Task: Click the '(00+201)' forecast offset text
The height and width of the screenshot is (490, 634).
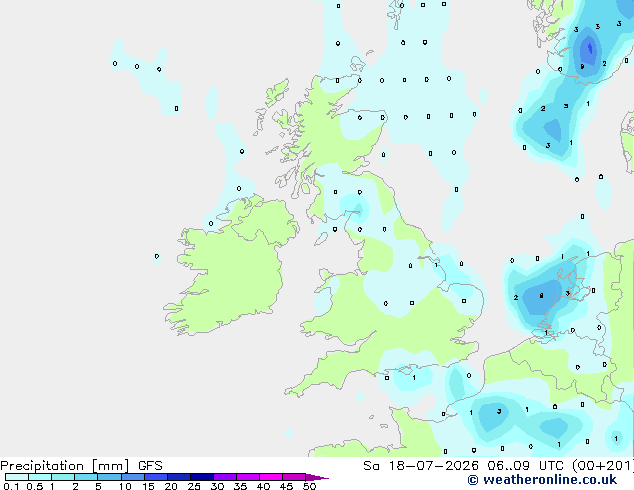Action: 603,466
